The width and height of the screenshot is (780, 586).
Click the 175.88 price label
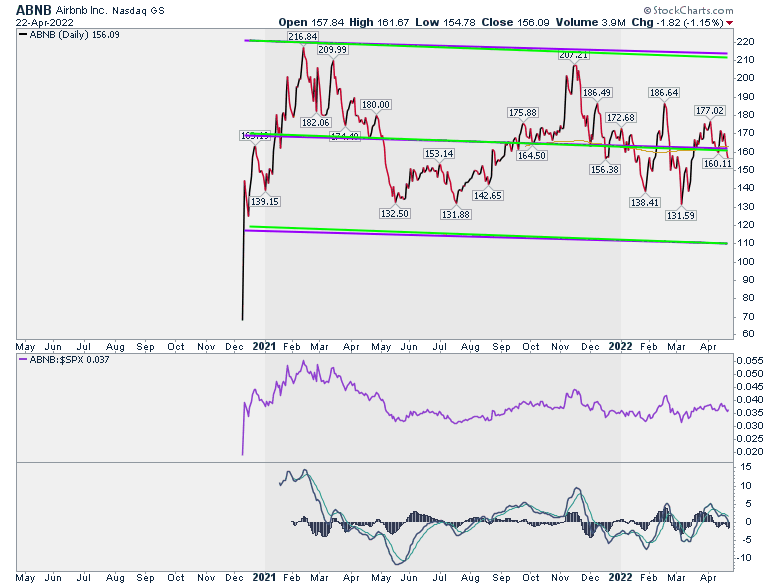click(x=522, y=112)
